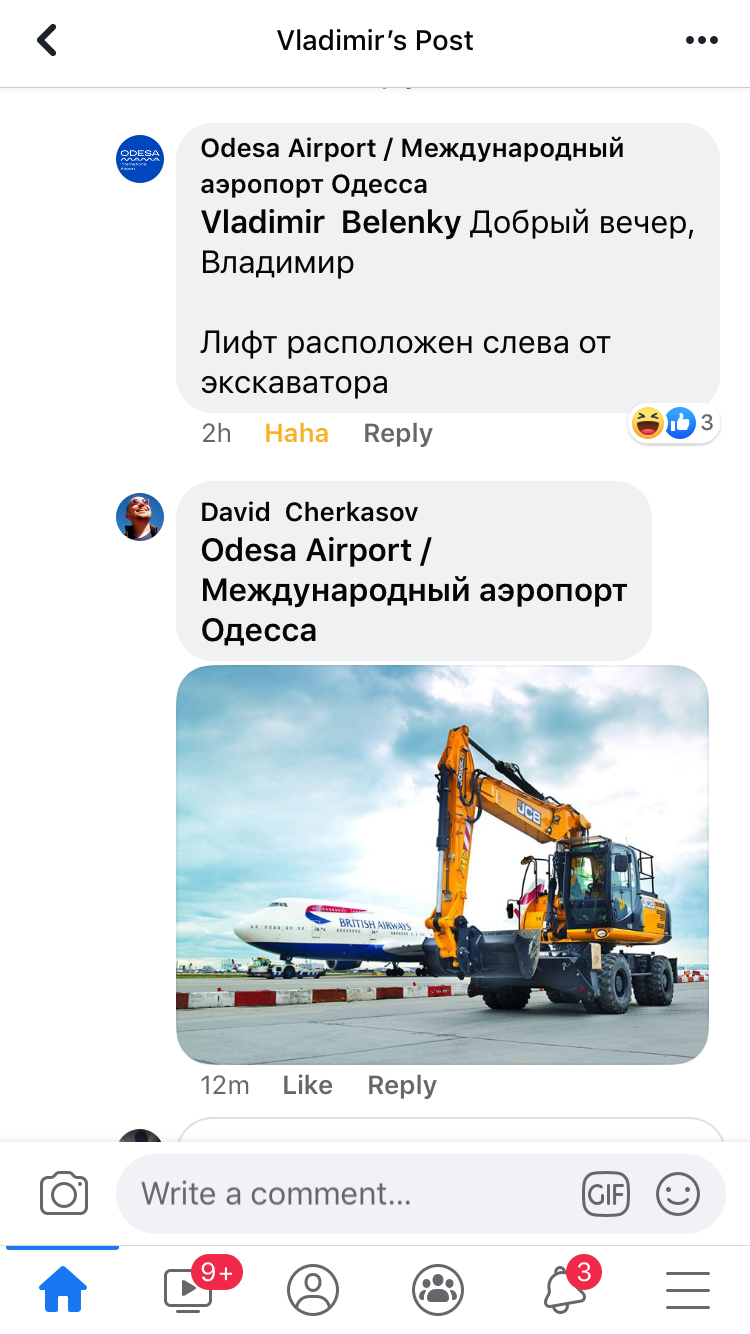Open the Profile tab icon

pos(313,1290)
